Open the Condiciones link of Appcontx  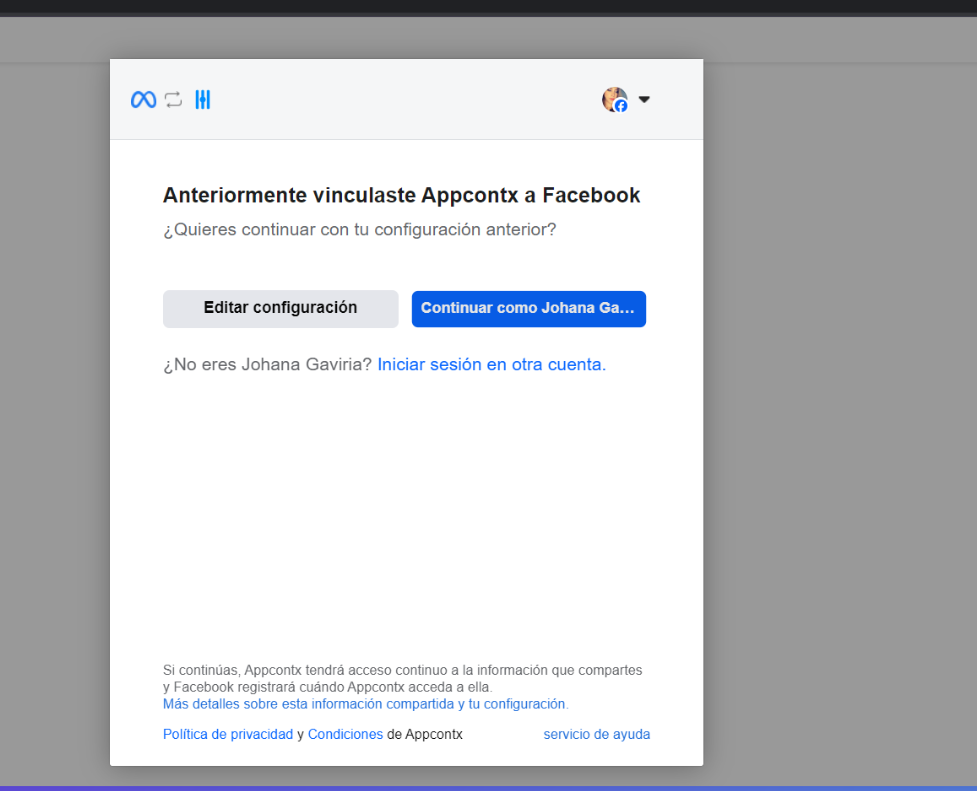tap(345, 734)
